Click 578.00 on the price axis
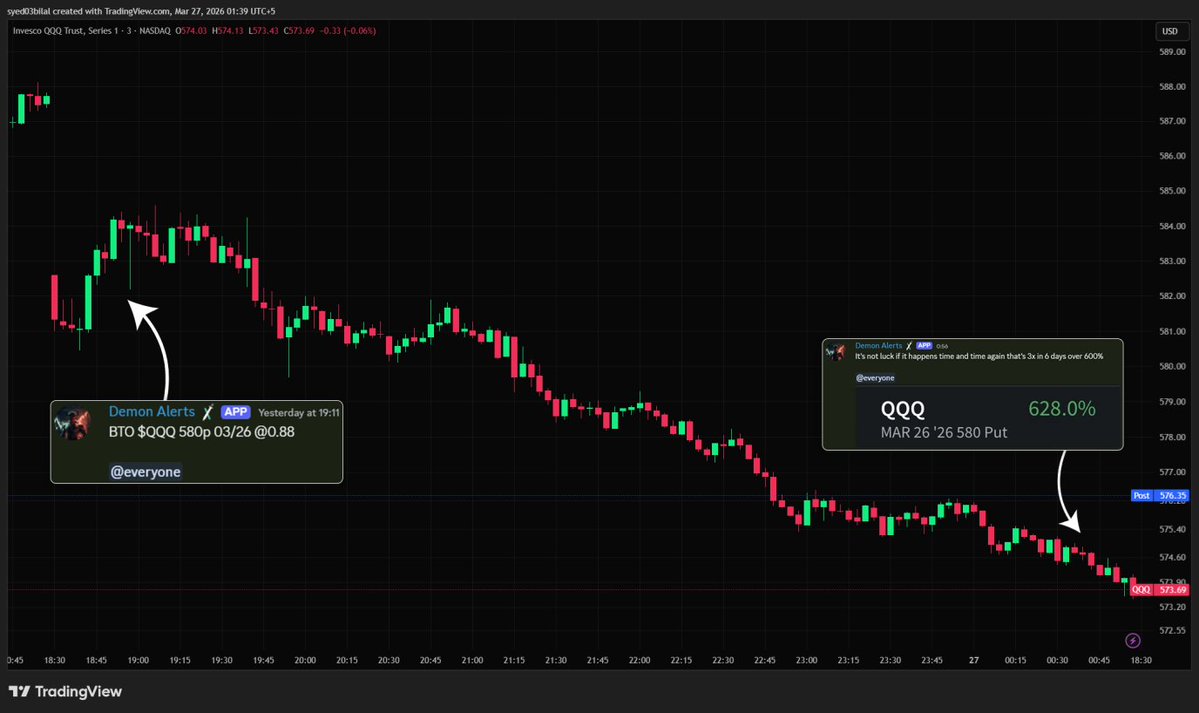 point(1172,437)
